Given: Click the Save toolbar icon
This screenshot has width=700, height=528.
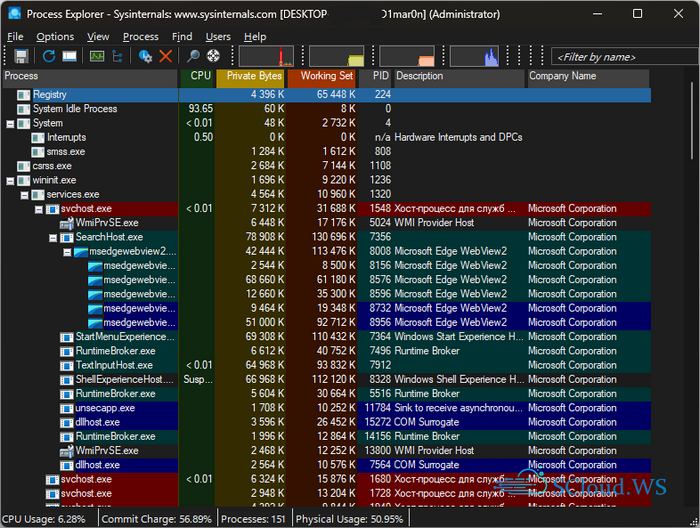Looking at the screenshot, I should [20, 57].
